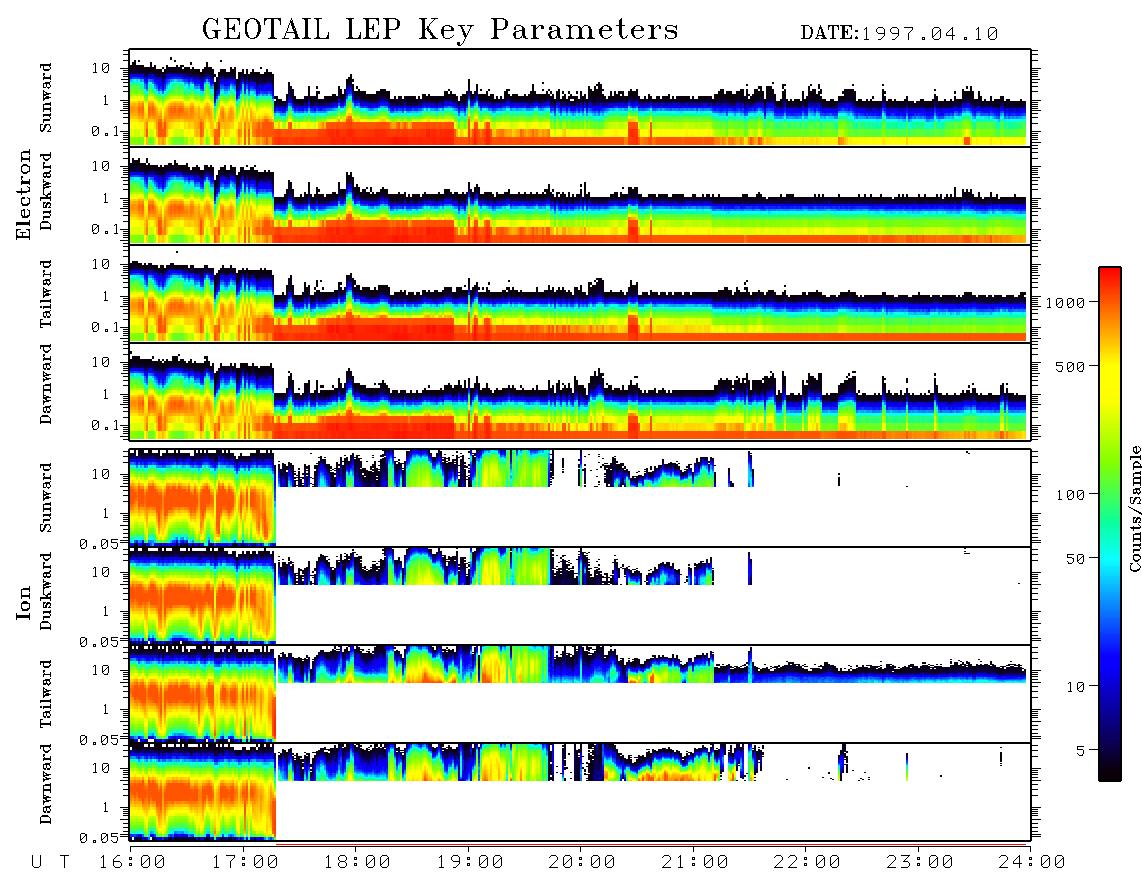Click the 0.05 tick on Ion Dawnward axis
This screenshot has height=880, width=1142.
coord(98,838)
